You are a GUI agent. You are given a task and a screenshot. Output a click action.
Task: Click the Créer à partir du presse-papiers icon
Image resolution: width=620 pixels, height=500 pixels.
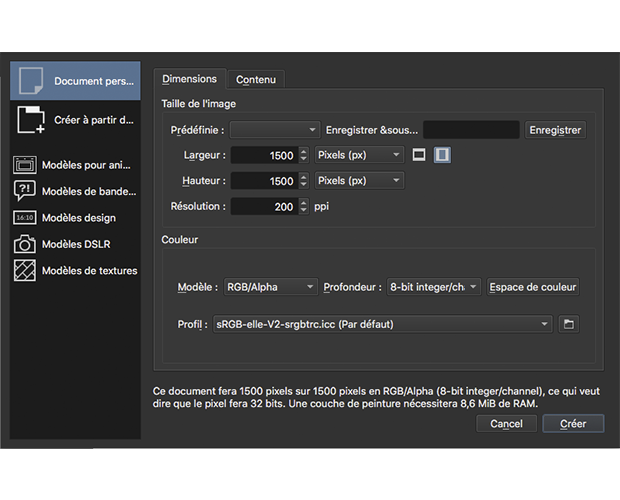[31, 119]
